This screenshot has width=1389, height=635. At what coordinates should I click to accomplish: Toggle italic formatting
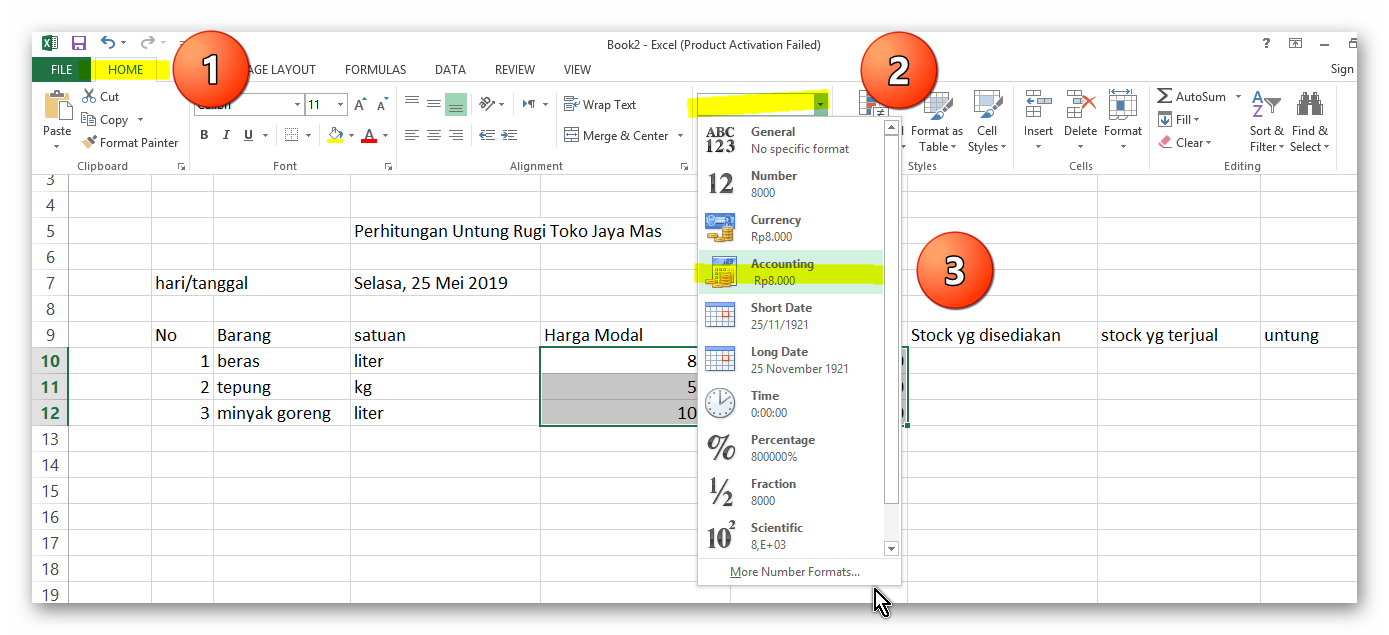pos(224,134)
